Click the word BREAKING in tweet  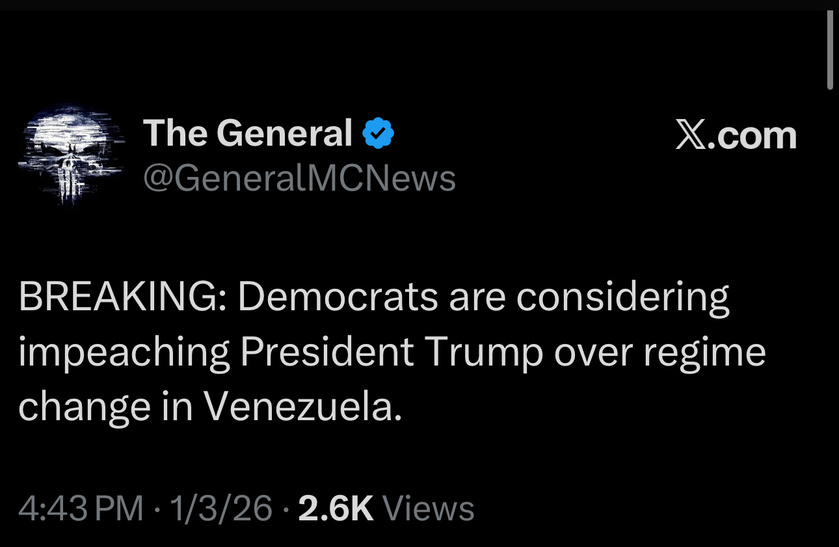coord(119,297)
